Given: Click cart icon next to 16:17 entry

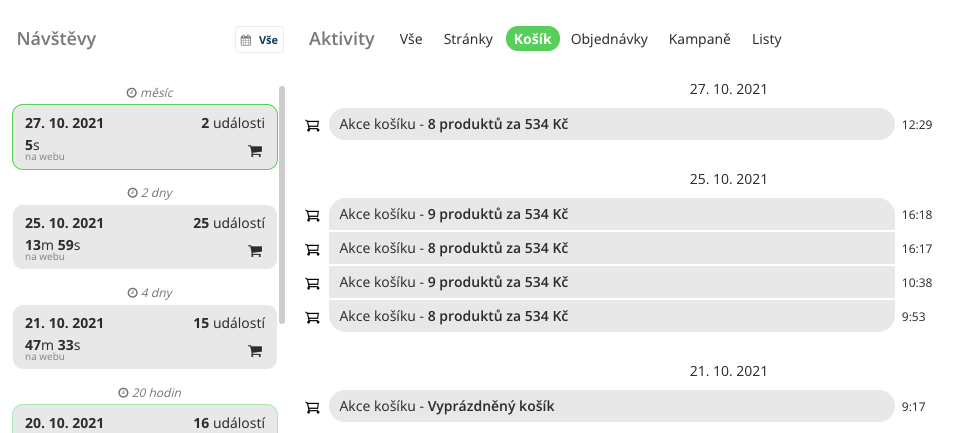Looking at the screenshot, I should click(x=312, y=249).
